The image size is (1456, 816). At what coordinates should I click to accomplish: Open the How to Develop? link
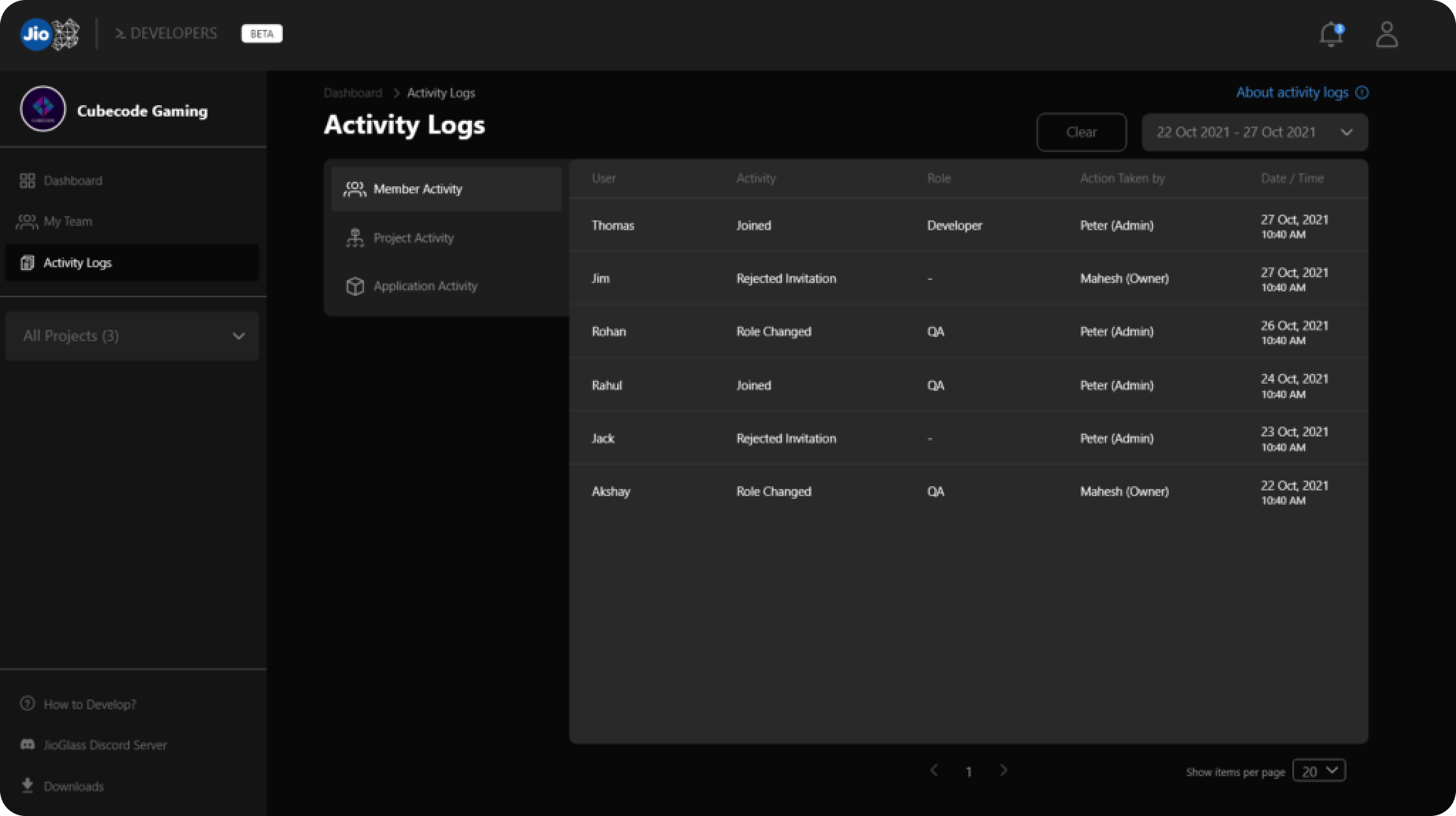[90, 704]
